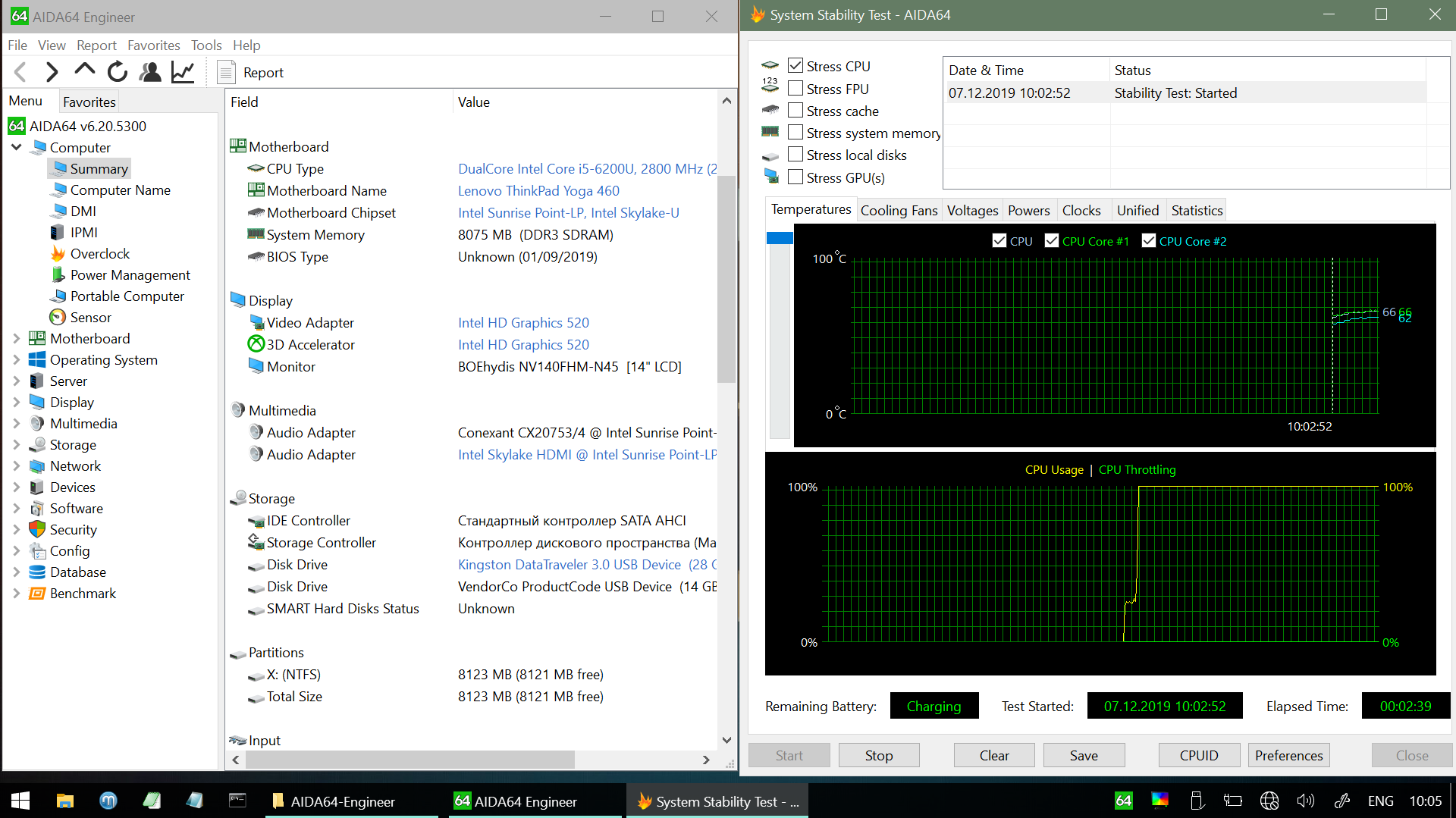
Task: Click the volume speaker tray icon
Action: (x=1306, y=801)
